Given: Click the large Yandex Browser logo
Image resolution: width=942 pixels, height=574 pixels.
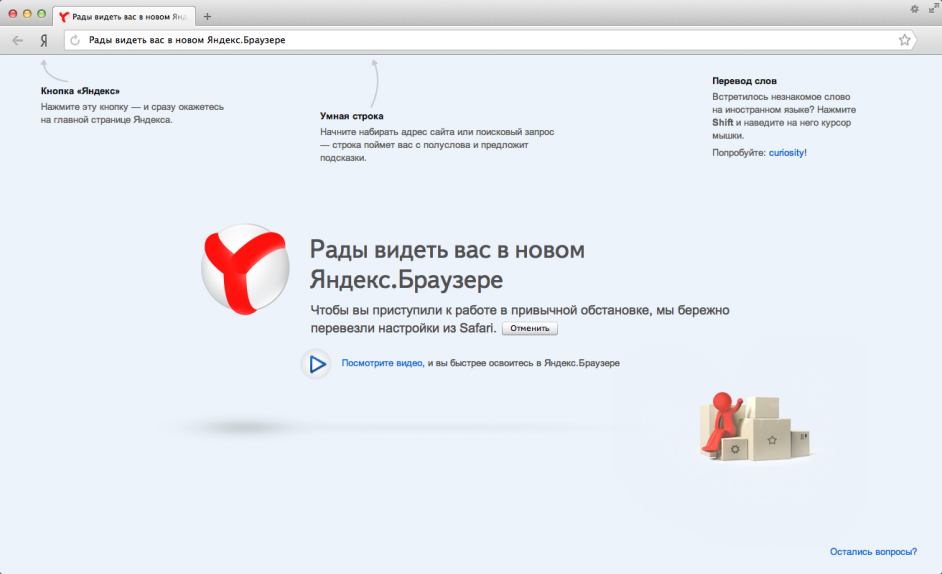Looking at the screenshot, I should click(245, 269).
